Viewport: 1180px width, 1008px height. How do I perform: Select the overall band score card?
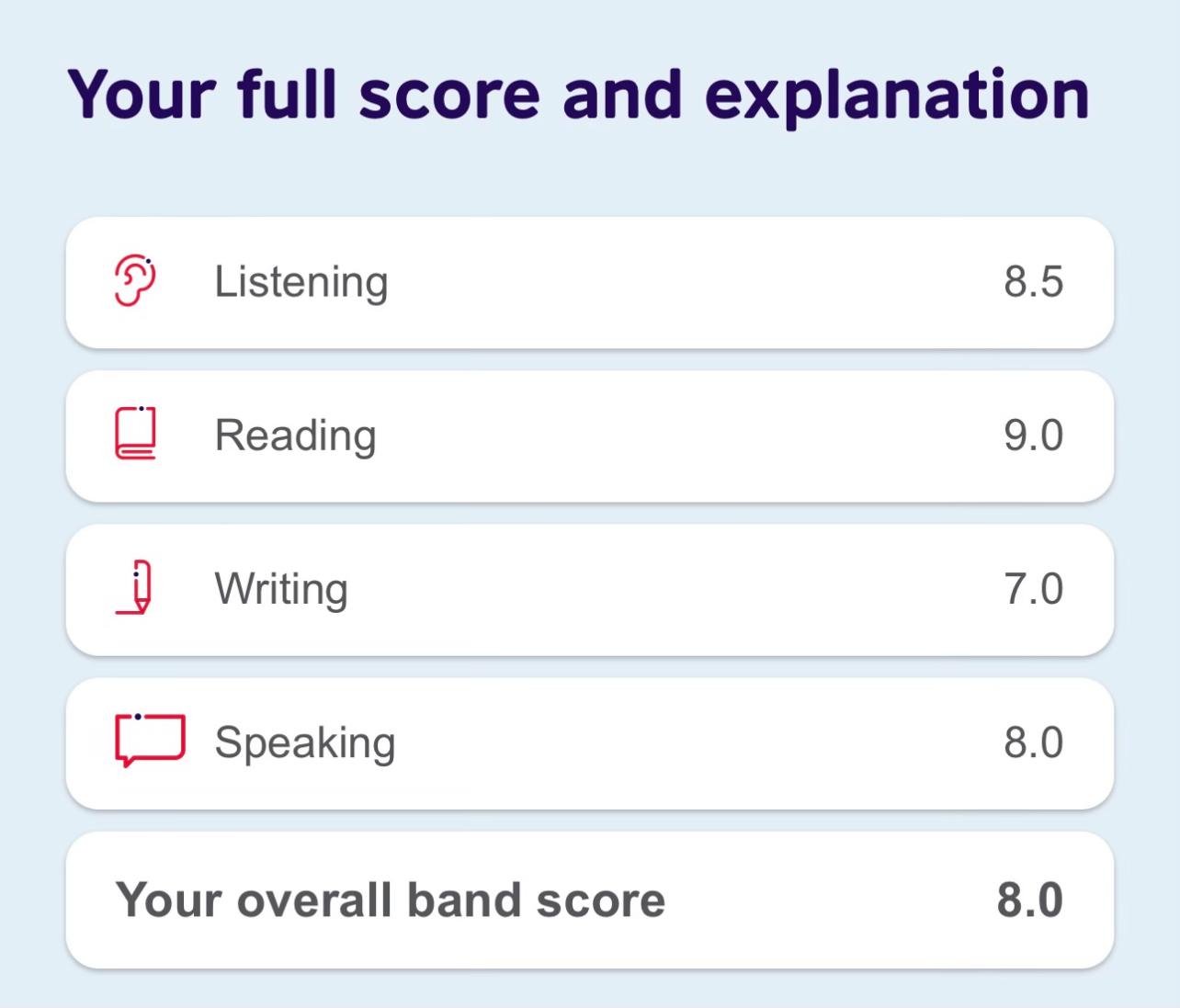pyautogui.click(x=590, y=900)
